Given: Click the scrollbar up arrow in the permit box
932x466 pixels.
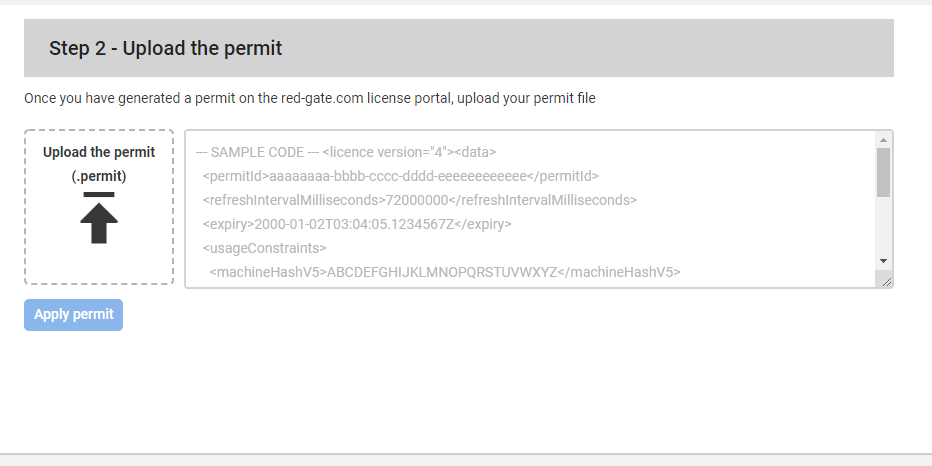Looking at the screenshot, I should tap(883, 140).
